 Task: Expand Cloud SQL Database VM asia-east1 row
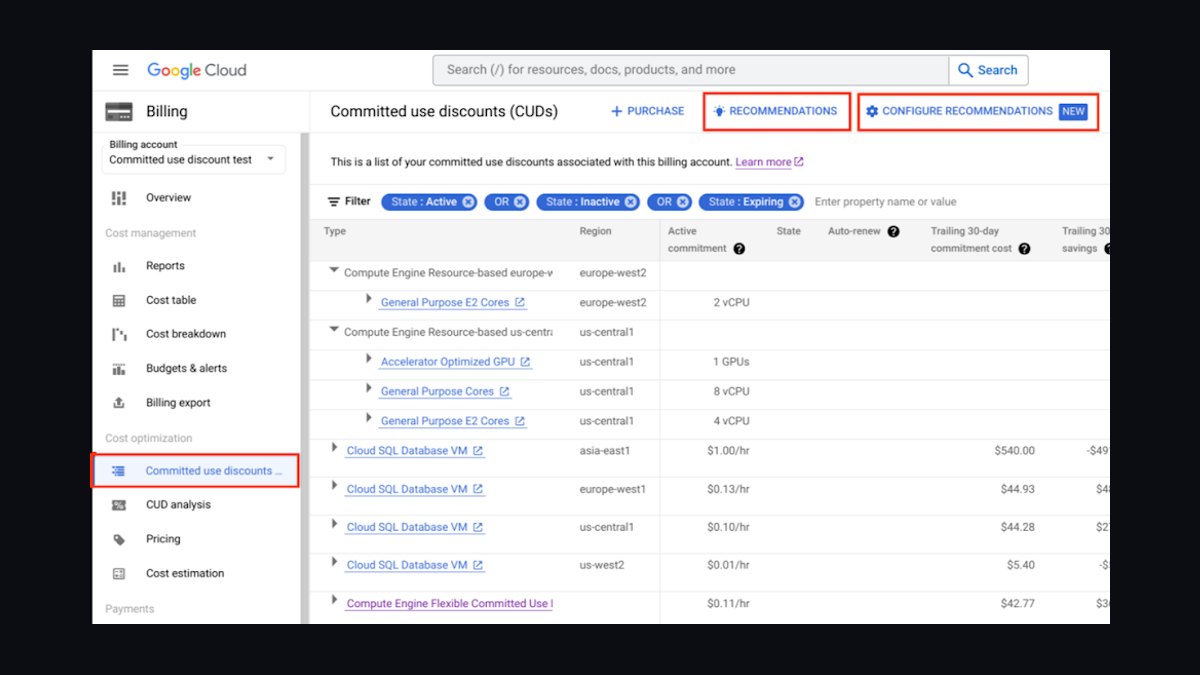point(335,448)
